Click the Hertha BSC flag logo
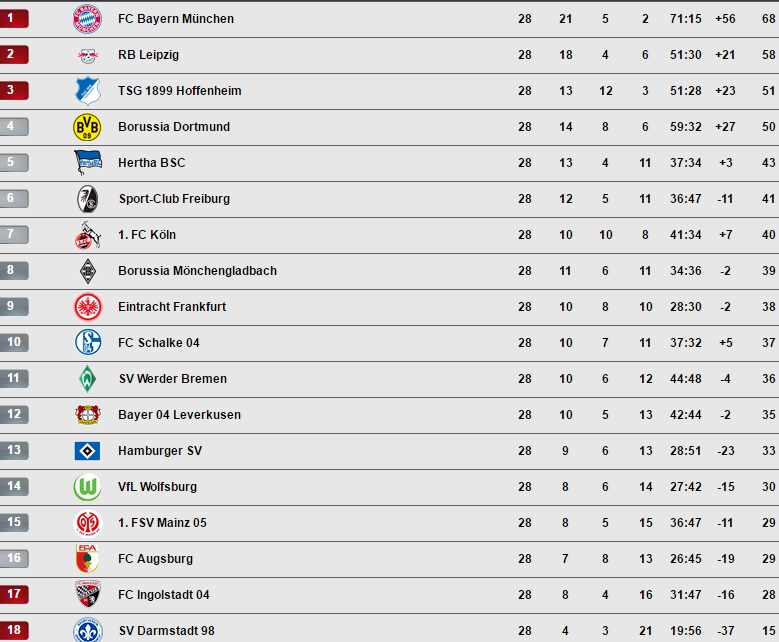 (x=88, y=162)
